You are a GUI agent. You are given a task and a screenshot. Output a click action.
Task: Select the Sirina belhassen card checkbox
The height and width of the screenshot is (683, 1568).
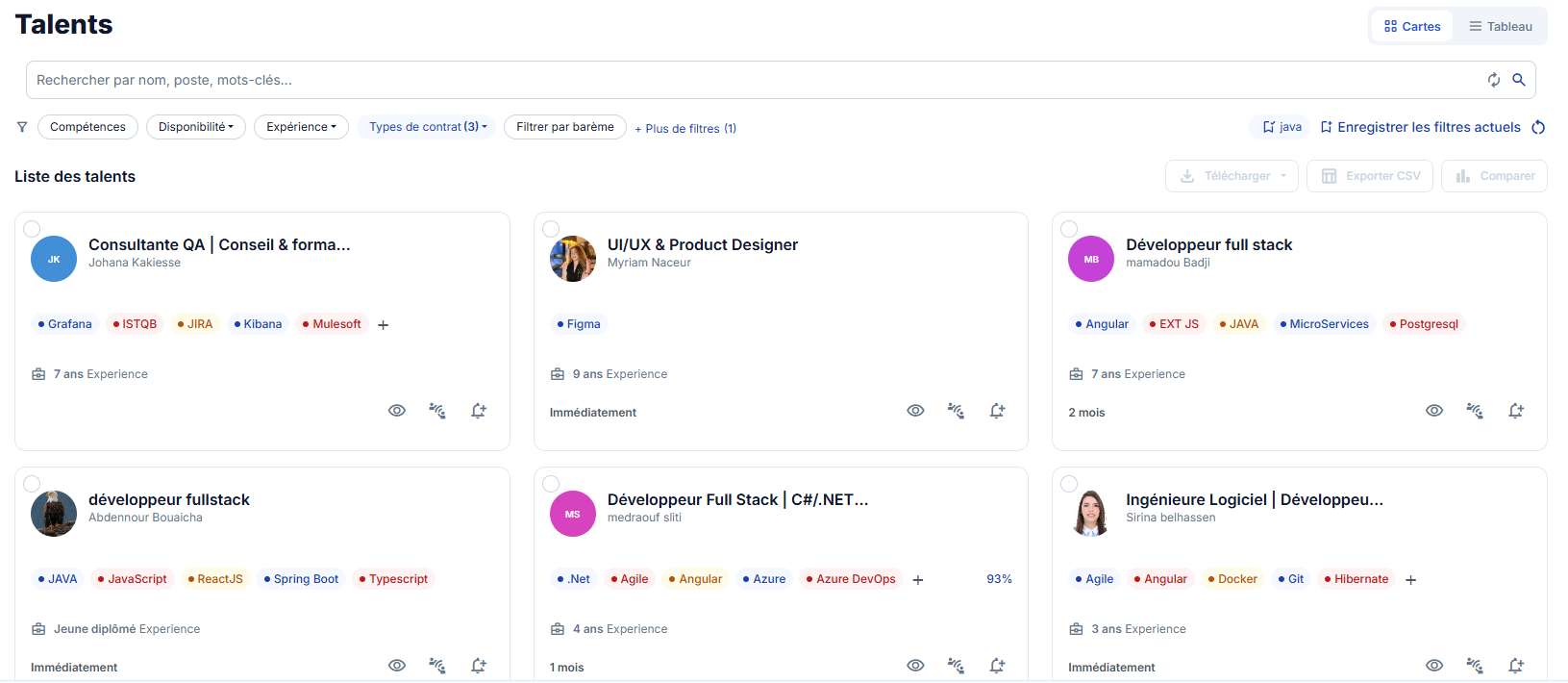[1069, 484]
